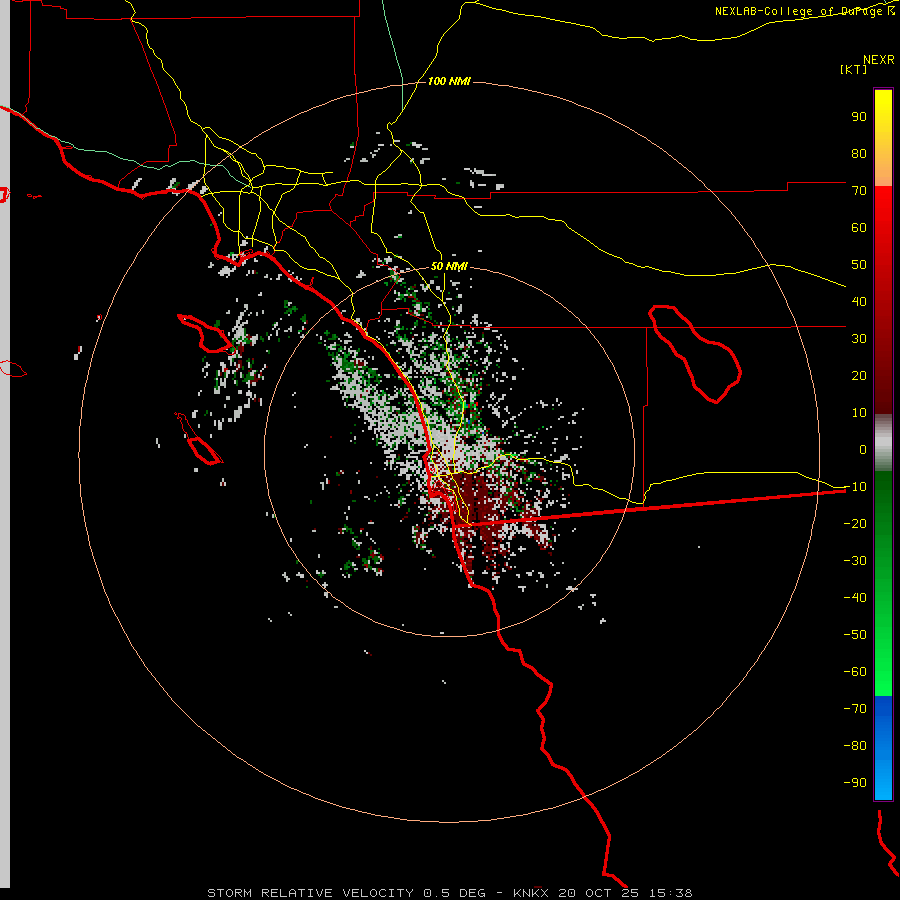Click the KNKX radar site identifier
This screenshot has width=900, height=900.
point(531,893)
